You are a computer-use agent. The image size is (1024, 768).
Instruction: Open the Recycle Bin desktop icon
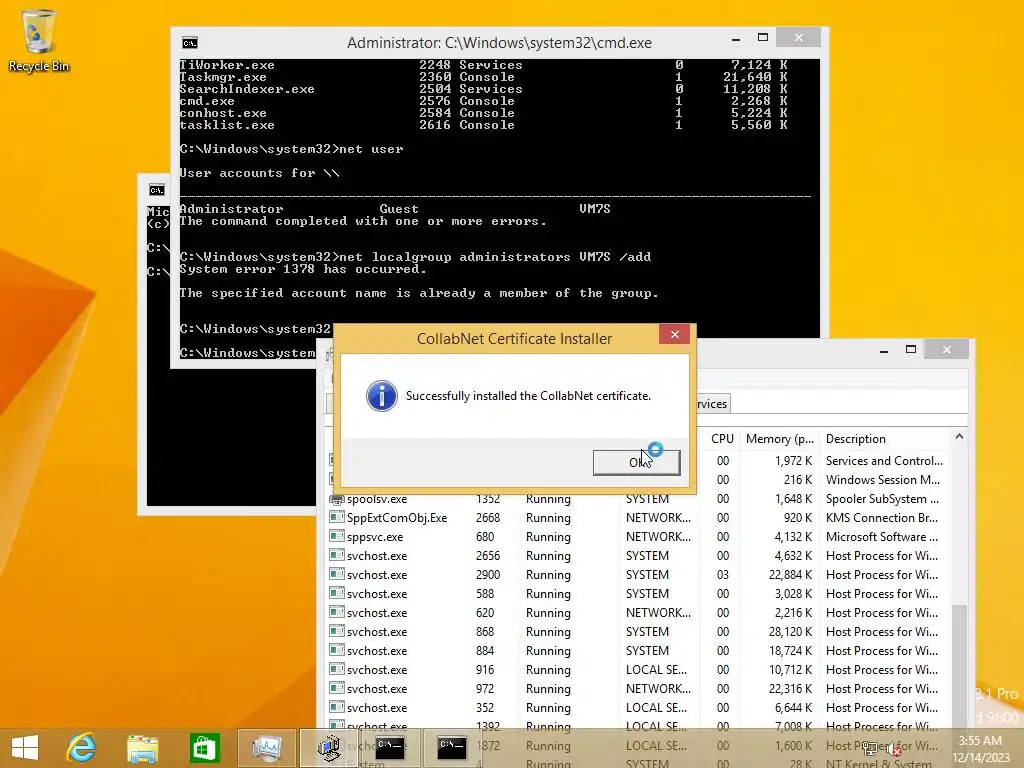[x=39, y=40]
